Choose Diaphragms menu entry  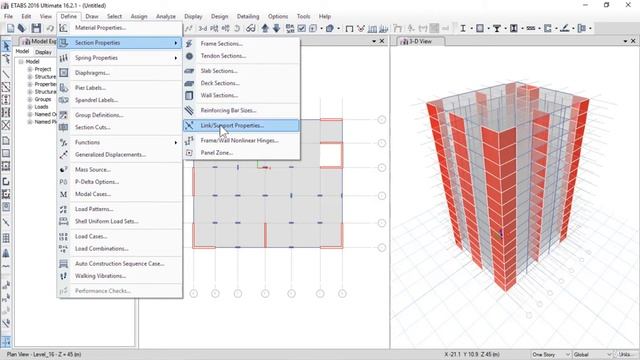click(120, 73)
